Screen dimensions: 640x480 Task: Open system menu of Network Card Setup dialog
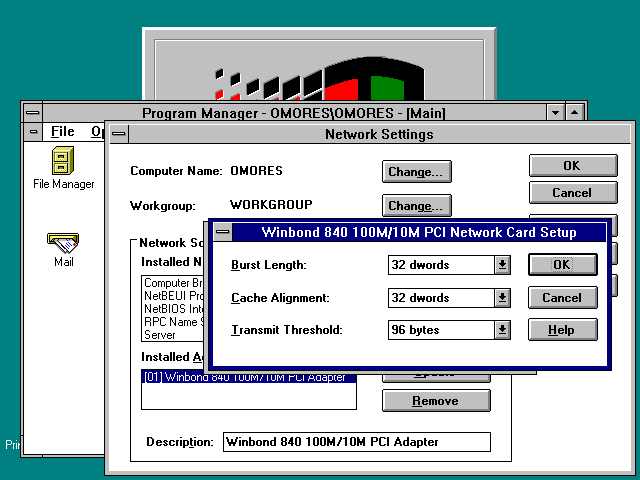222,232
